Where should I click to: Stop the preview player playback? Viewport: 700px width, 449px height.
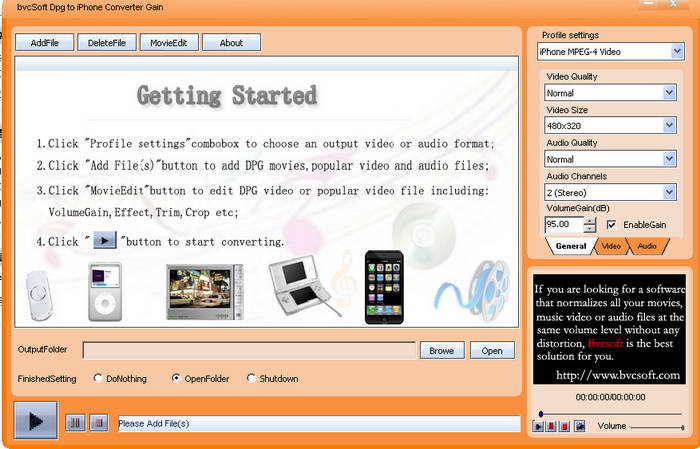565,426
